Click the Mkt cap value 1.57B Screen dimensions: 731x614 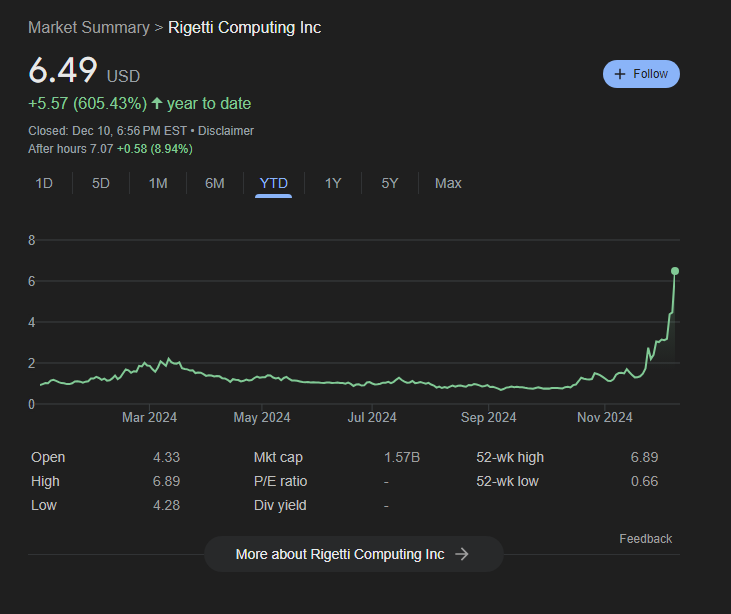(x=402, y=457)
